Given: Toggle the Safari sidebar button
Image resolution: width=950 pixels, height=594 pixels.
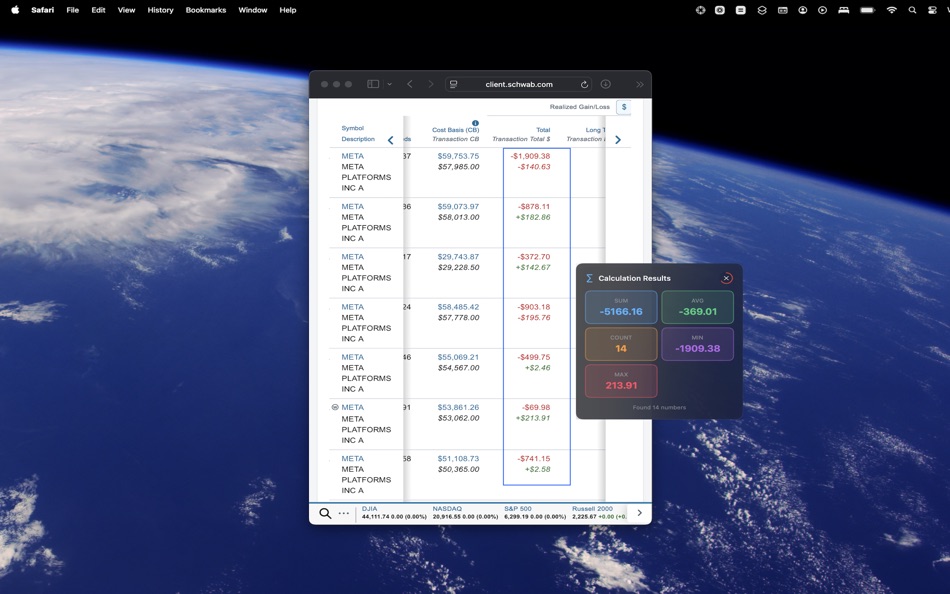Looking at the screenshot, I should tap(373, 84).
